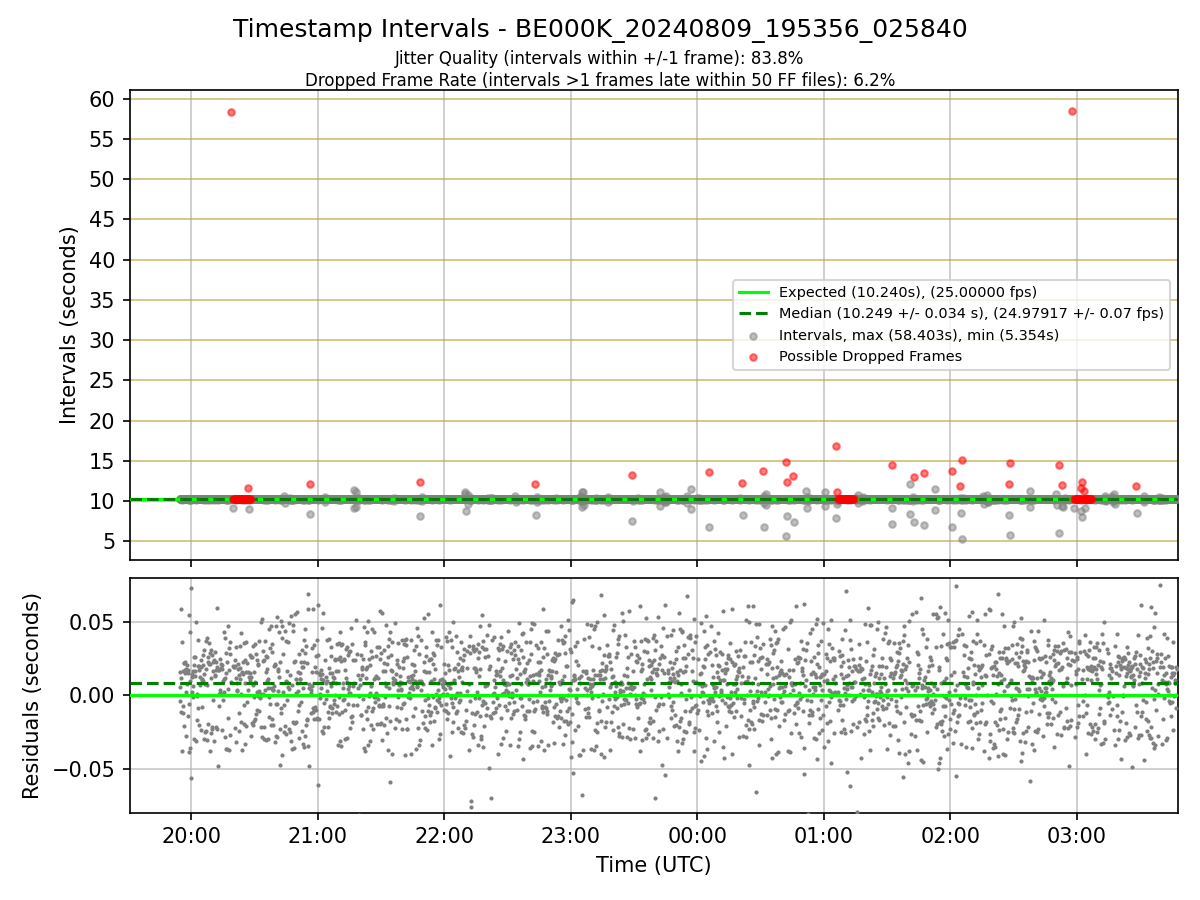Click the x-axis tick label '03:00'

point(1076,836)
